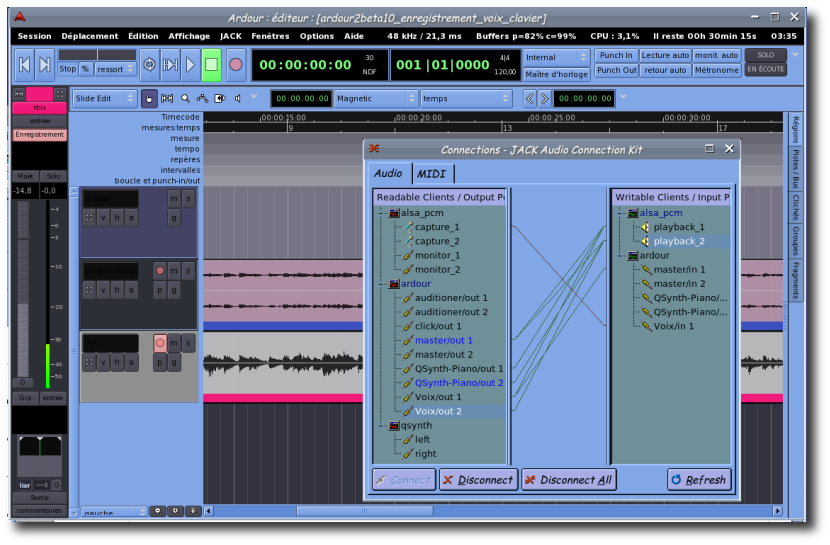The height and width of the screenshot is (545, 830).
Task: Switch to the MIDI tab
Action: (432, 174)
